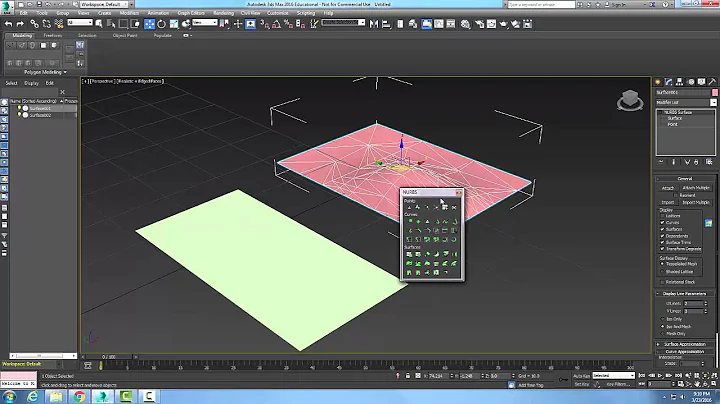Image resolution: width=720 pixels, height=404 pixels.
Task: Collapse the Display Line Parameters rollout
Action: 685,293
